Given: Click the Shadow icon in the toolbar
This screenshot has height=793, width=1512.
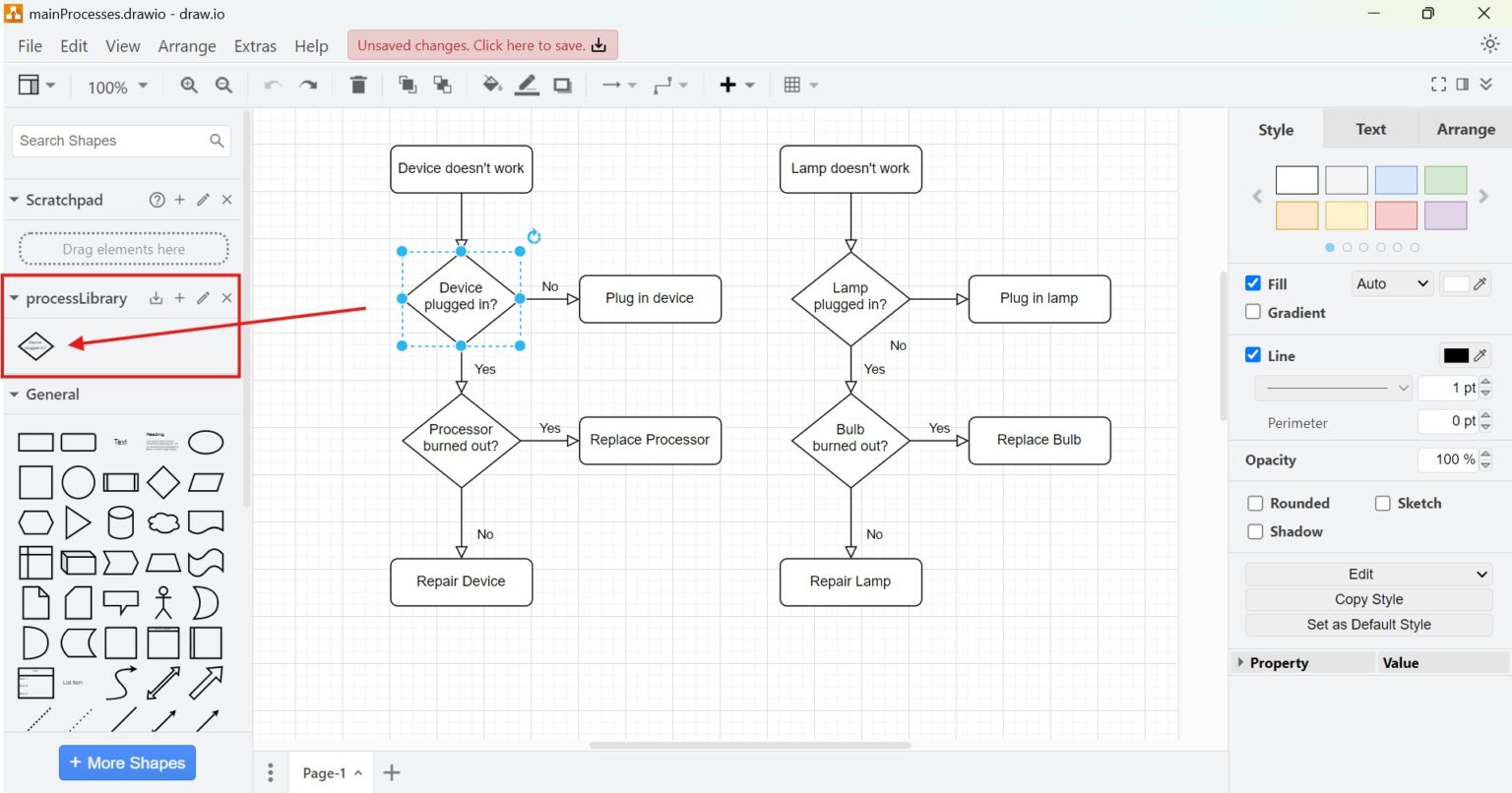Looking at the screenshot, I should click(x=562, y=85).
